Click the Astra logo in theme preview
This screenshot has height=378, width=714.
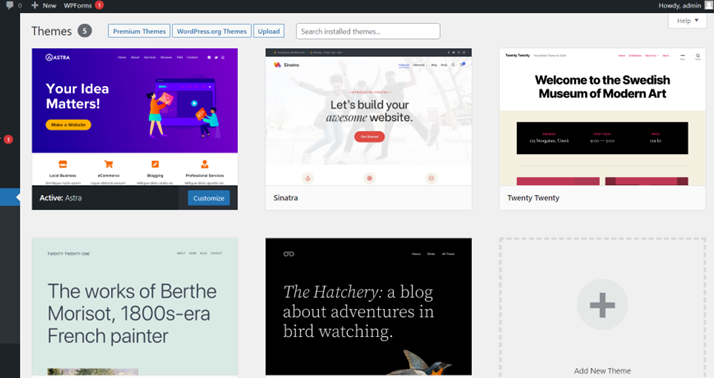click(57, 57)
